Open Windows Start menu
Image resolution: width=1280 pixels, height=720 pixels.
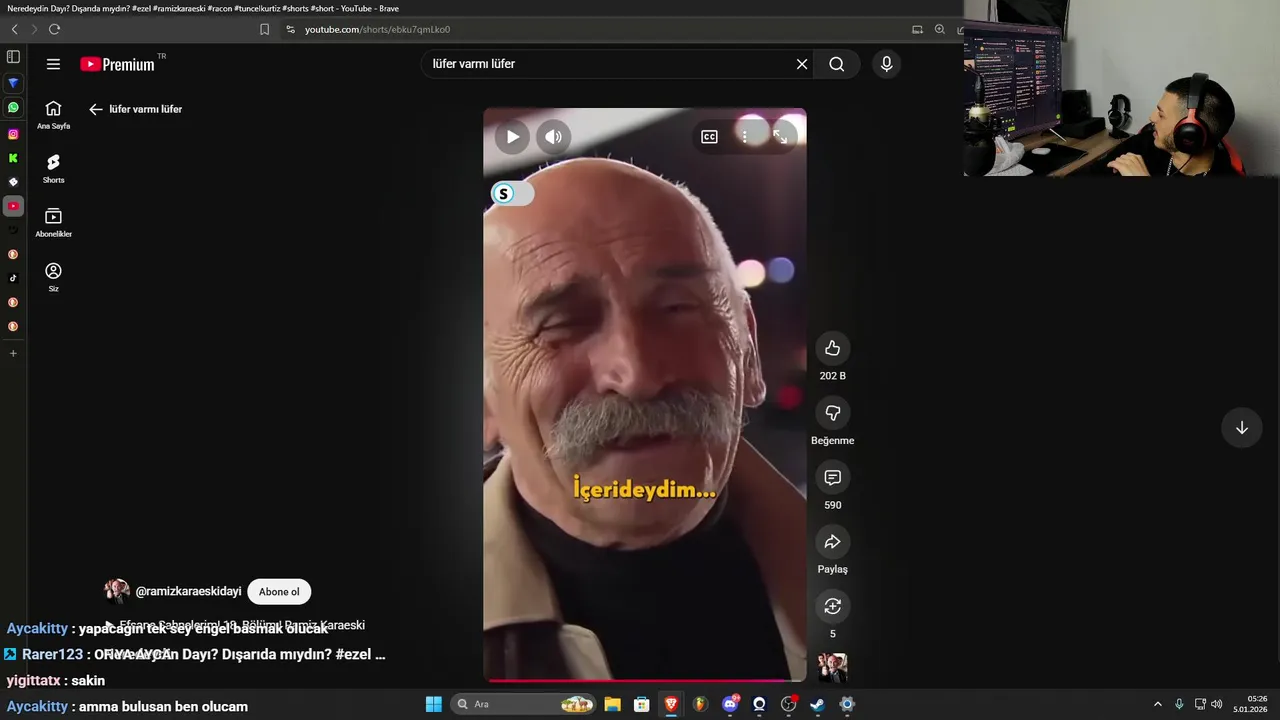click(433, 704)
